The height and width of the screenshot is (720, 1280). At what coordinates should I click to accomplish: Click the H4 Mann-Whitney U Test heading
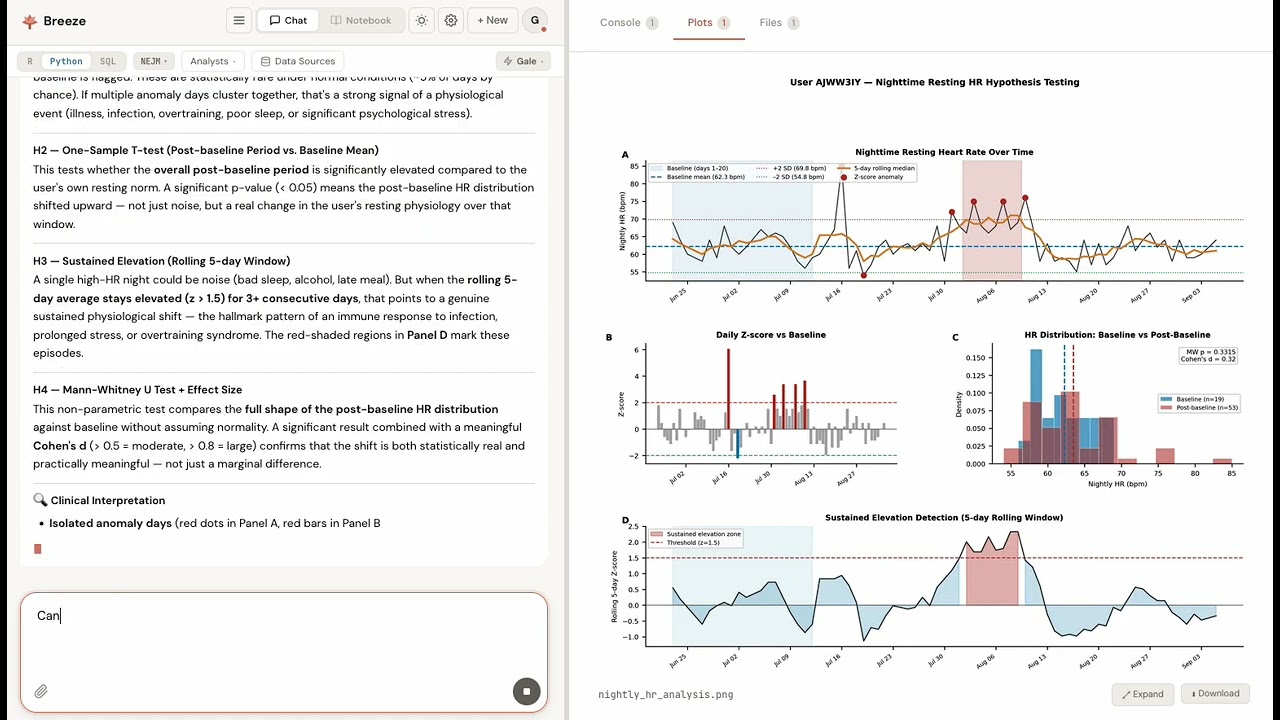pos(138,390)
